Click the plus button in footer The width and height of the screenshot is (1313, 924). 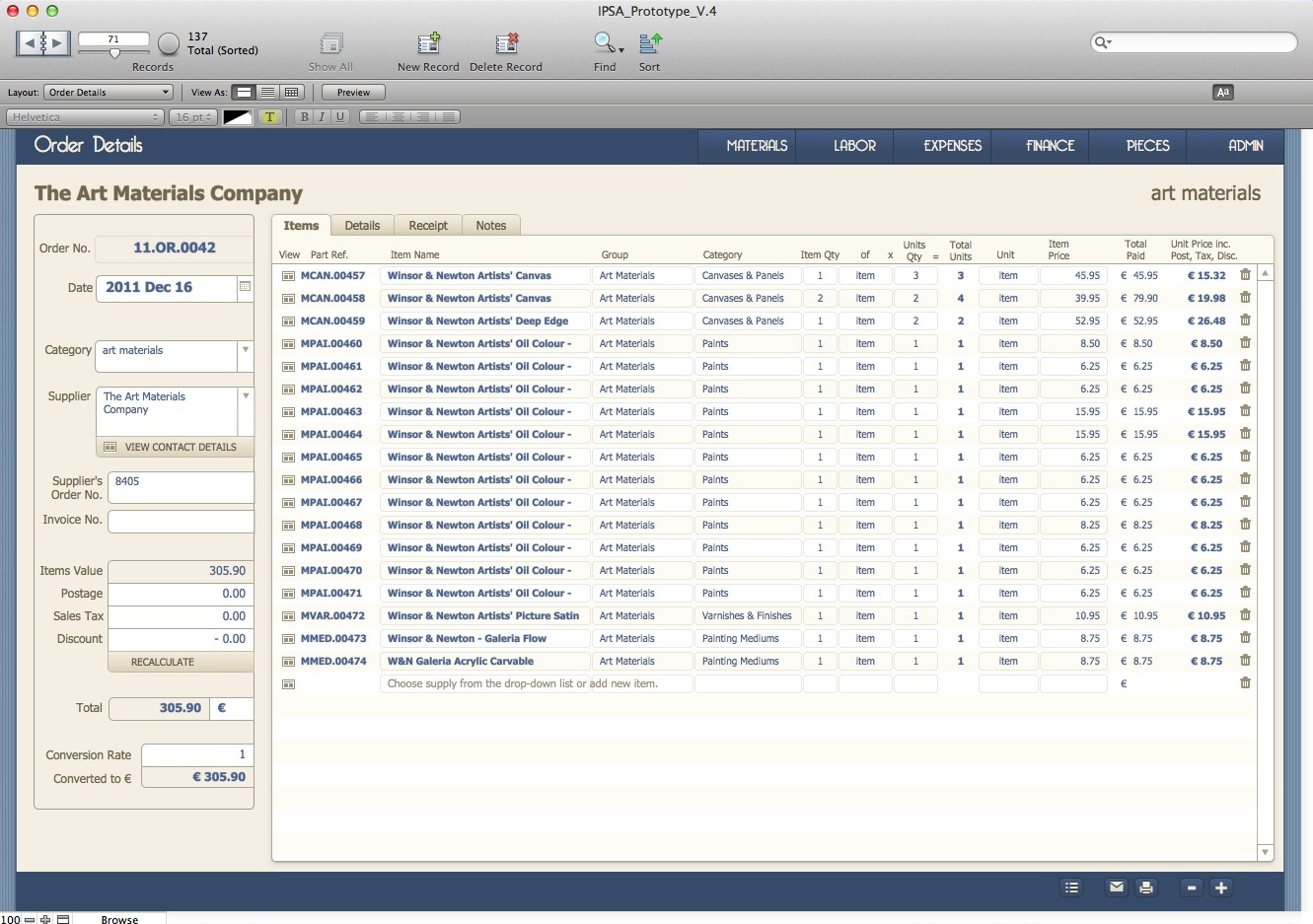point(1221,888)
